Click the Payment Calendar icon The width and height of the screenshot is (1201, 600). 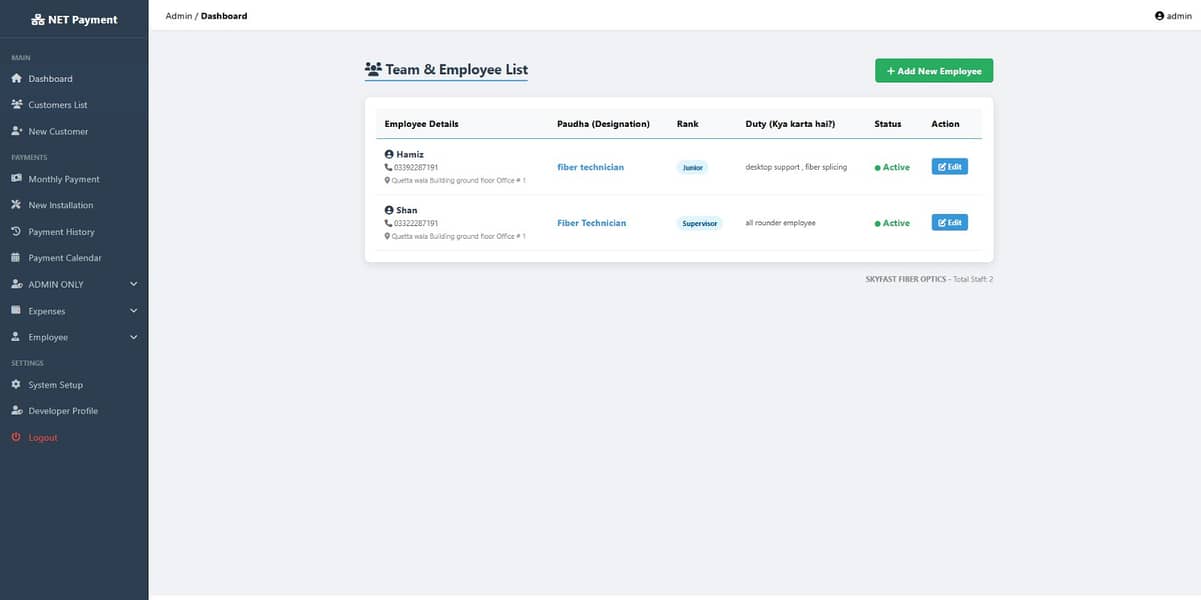tap(16, 257)
